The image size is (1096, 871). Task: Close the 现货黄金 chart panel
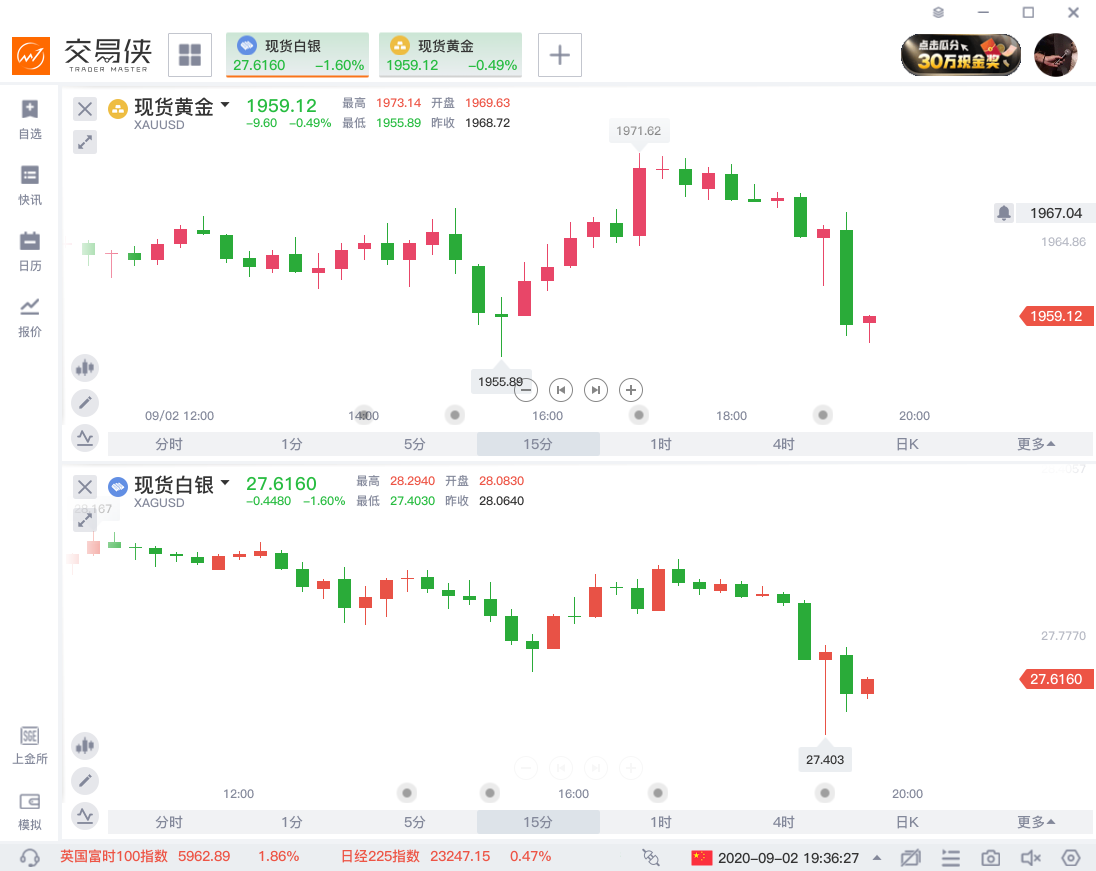point(85,109)
